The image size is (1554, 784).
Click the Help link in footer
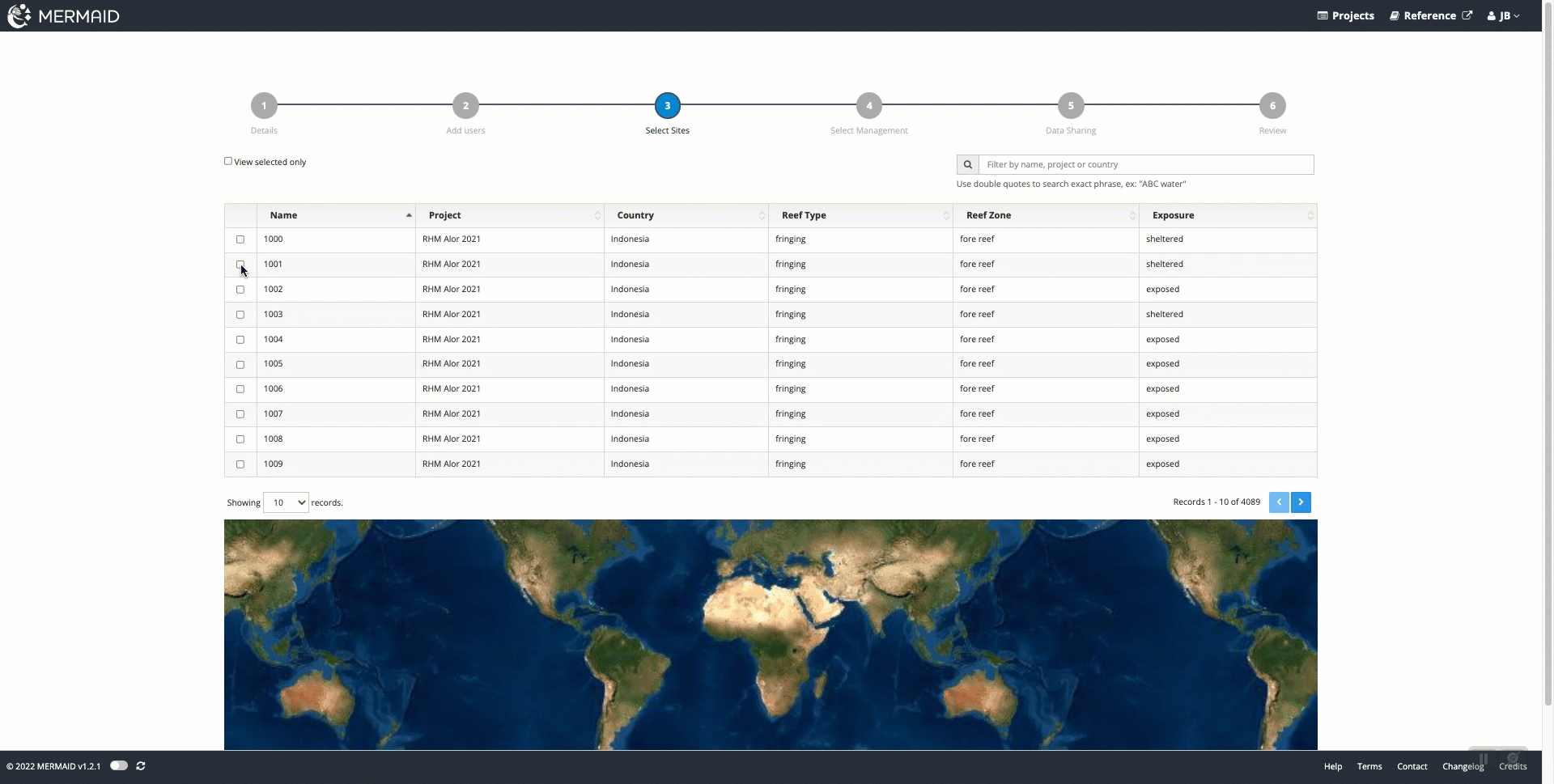coord(1332,767)
